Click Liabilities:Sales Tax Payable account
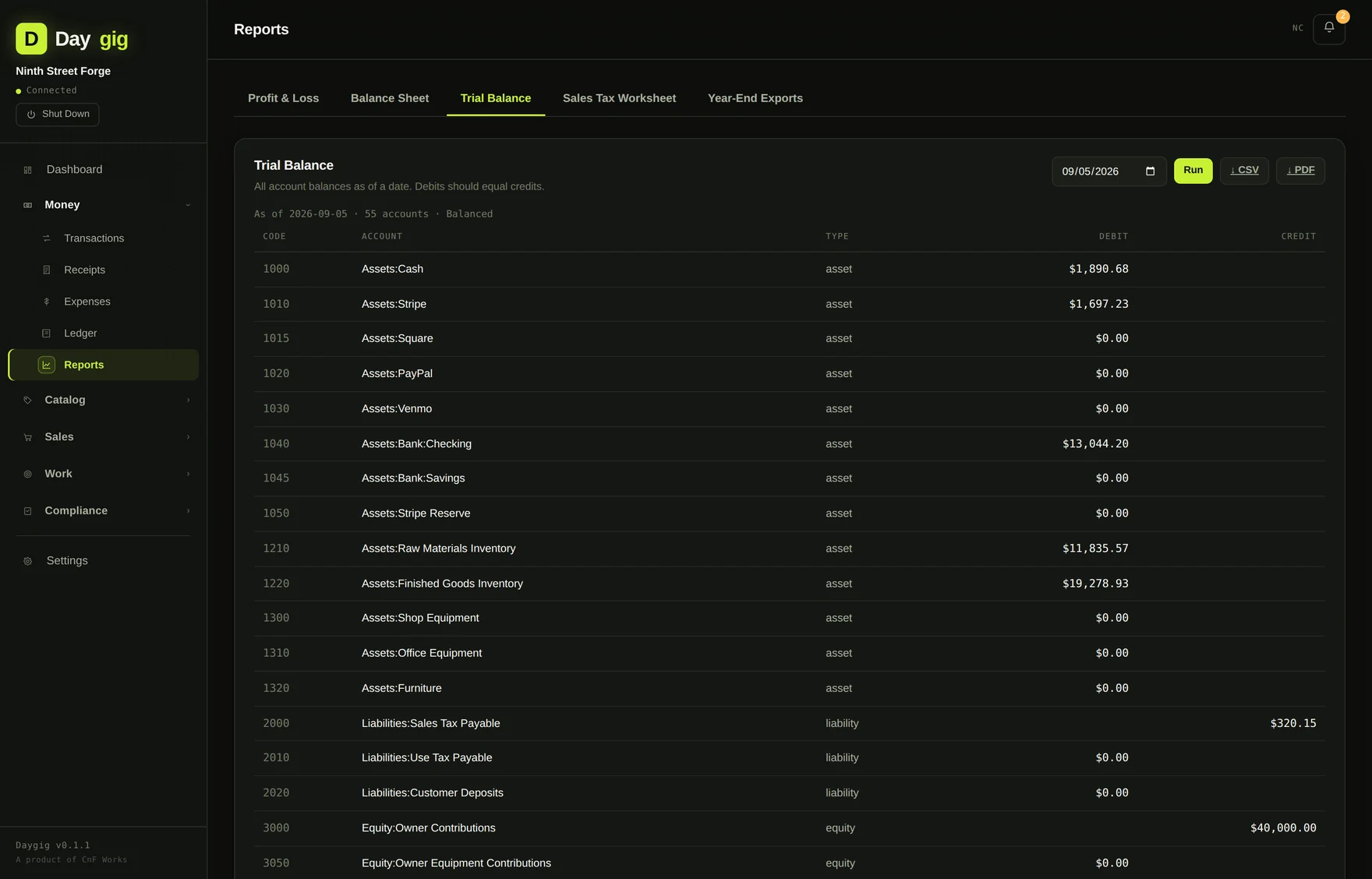The height and width of the screenshot is (879, 1372). tap(431, 723)
